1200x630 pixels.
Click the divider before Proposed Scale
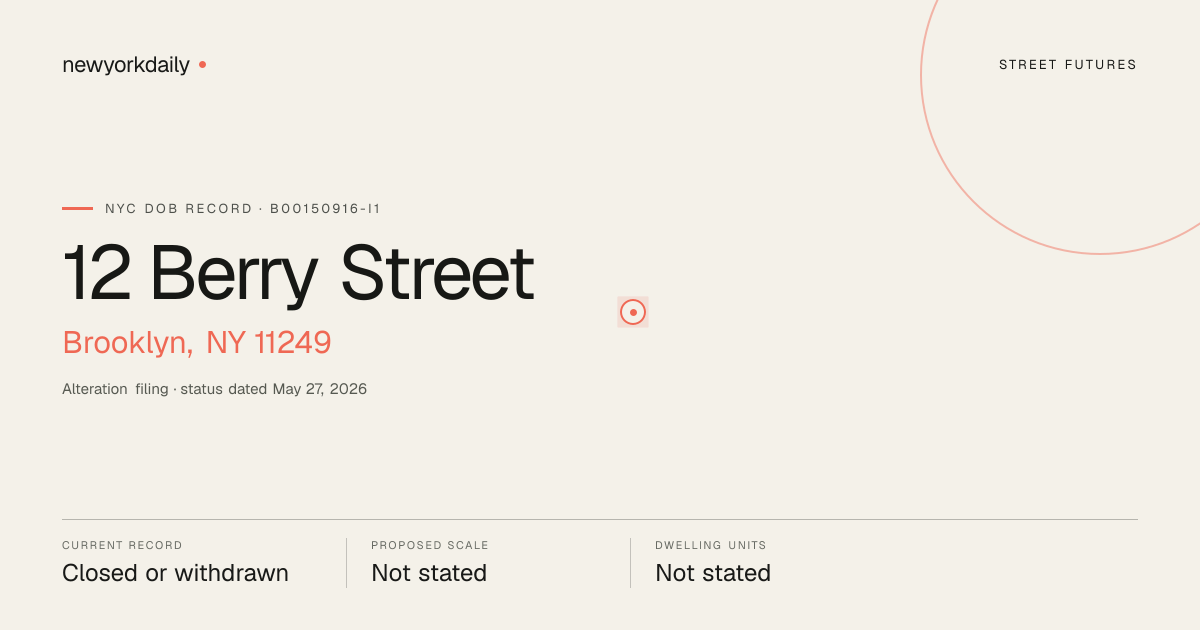tap(346, 563)
